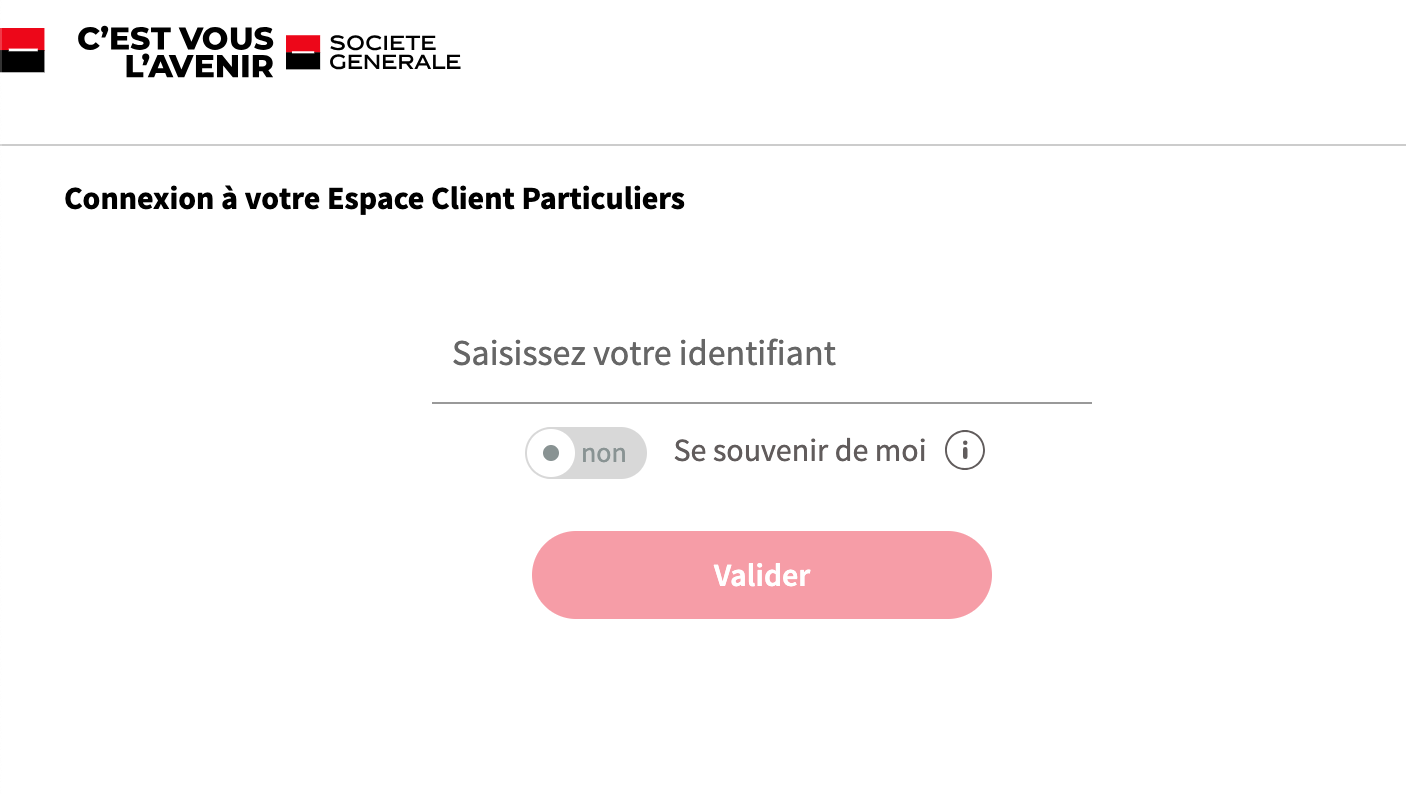Show the remember-me help tooltip via the circled i
The height and width of the screenshot is (794, 1406).
click(965, 451)
